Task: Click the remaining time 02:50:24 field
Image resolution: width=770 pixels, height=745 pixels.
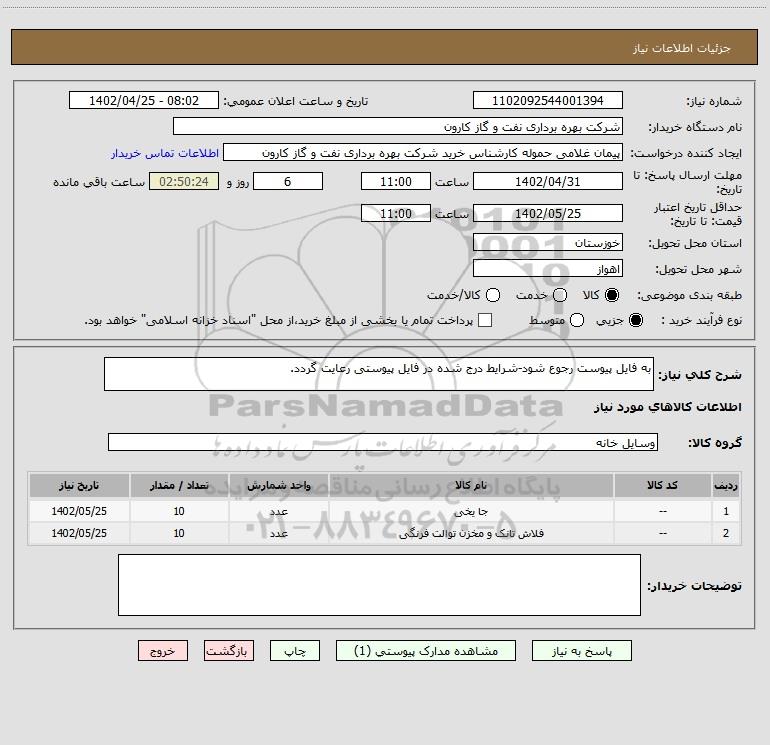Action: click(184, 181)
